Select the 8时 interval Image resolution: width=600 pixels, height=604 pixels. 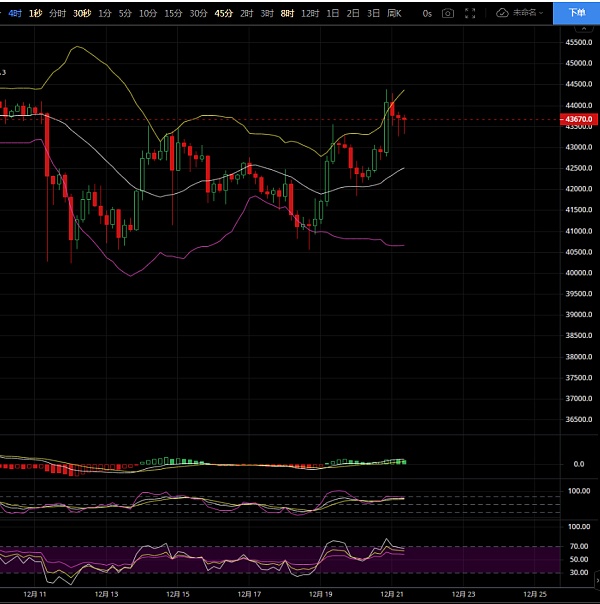click(x=288, y=13)
